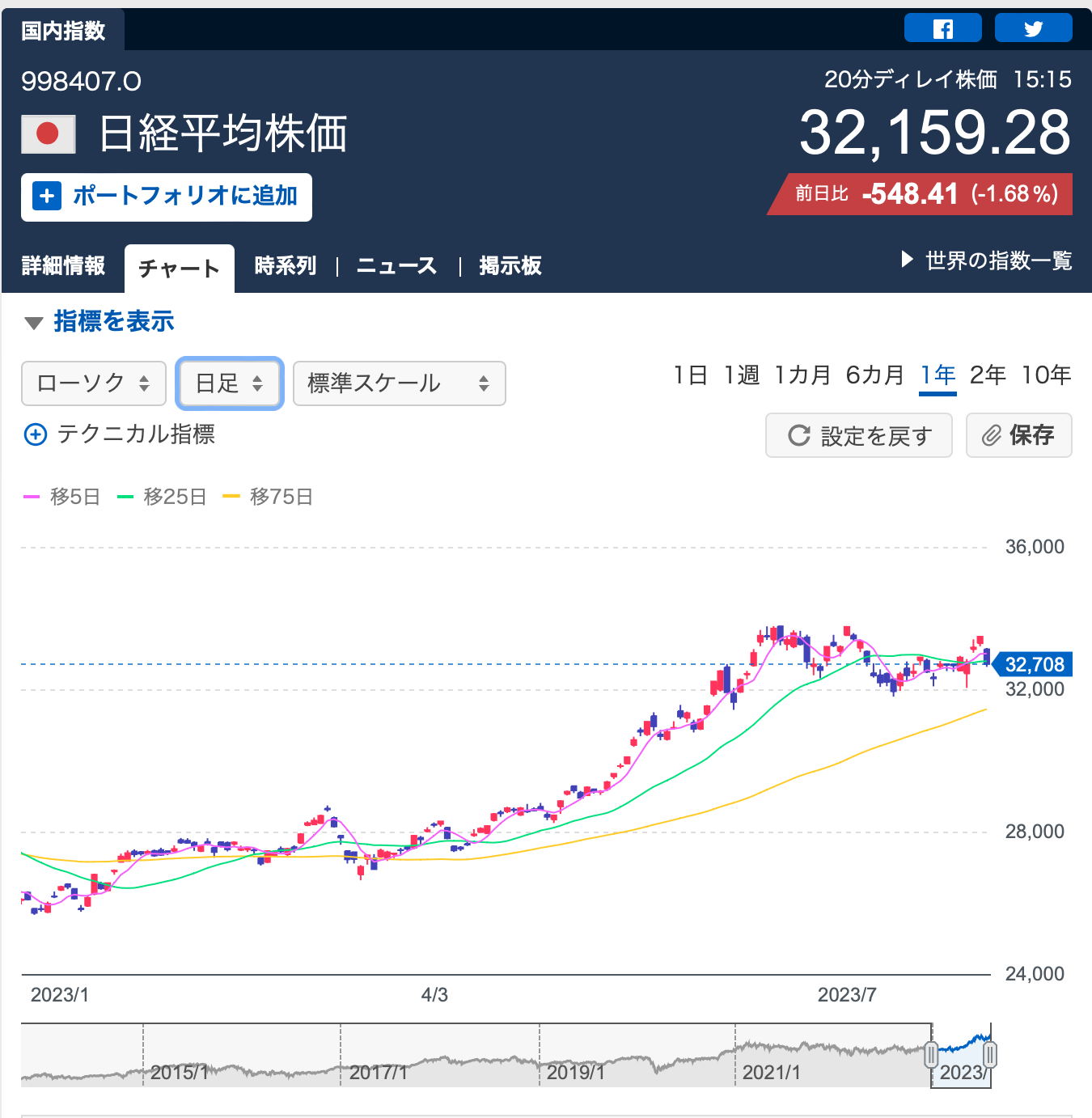Click the paperclip 保存 icon
1092x1118 pixels.
(x=992, y=436)
